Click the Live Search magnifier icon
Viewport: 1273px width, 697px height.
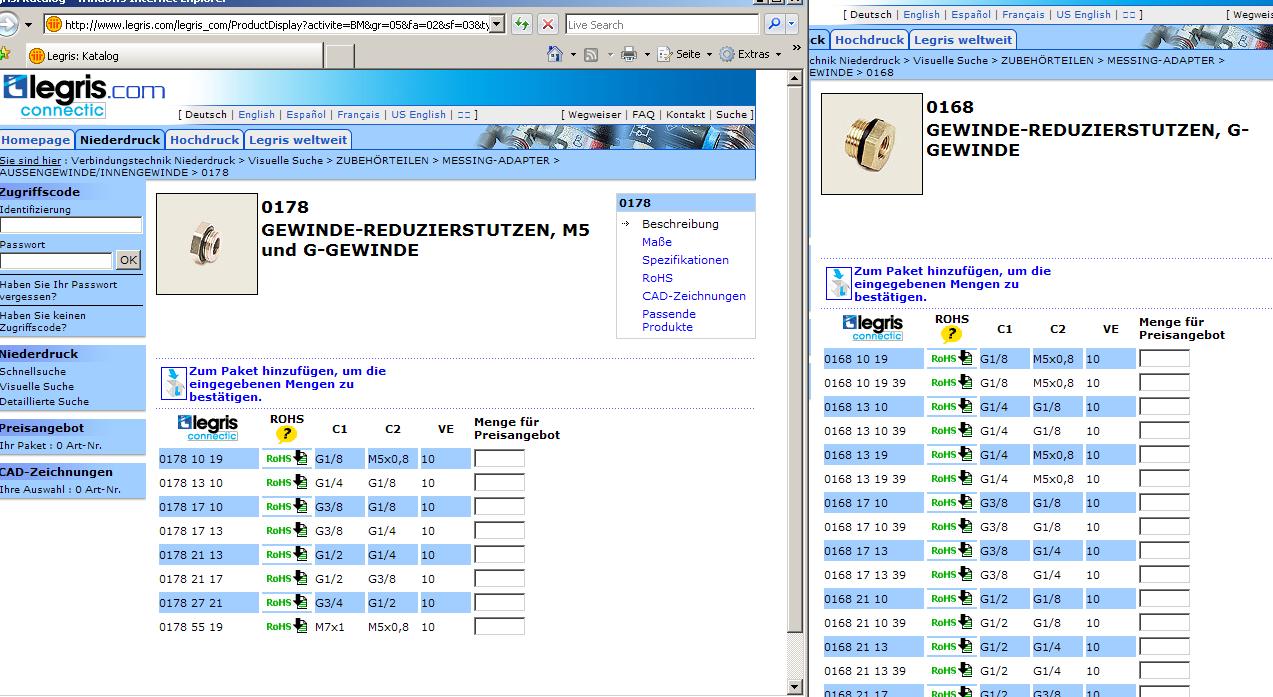(774, 24)
